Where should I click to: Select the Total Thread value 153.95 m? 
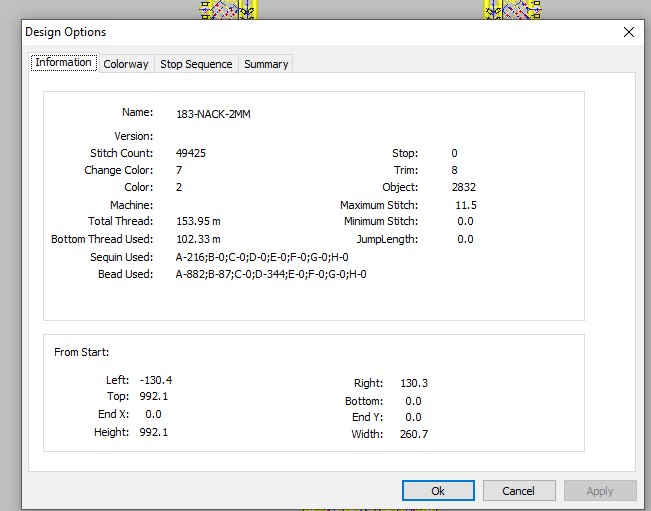tap(198, 221)
